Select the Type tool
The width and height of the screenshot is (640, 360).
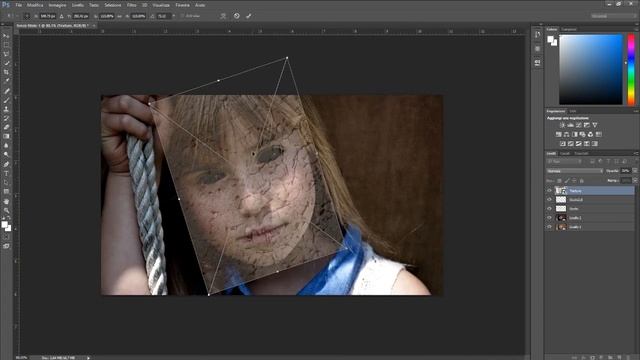[x=6, y=173]
